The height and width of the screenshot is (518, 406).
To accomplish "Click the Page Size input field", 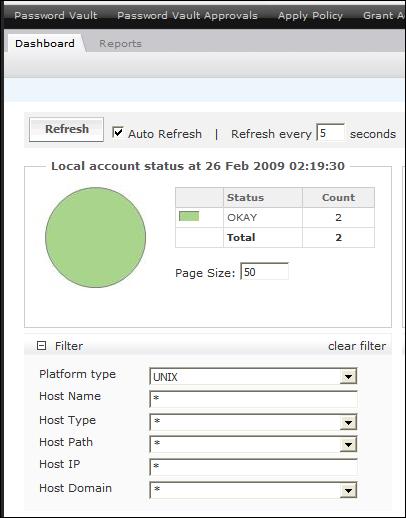I will point(265,271).
